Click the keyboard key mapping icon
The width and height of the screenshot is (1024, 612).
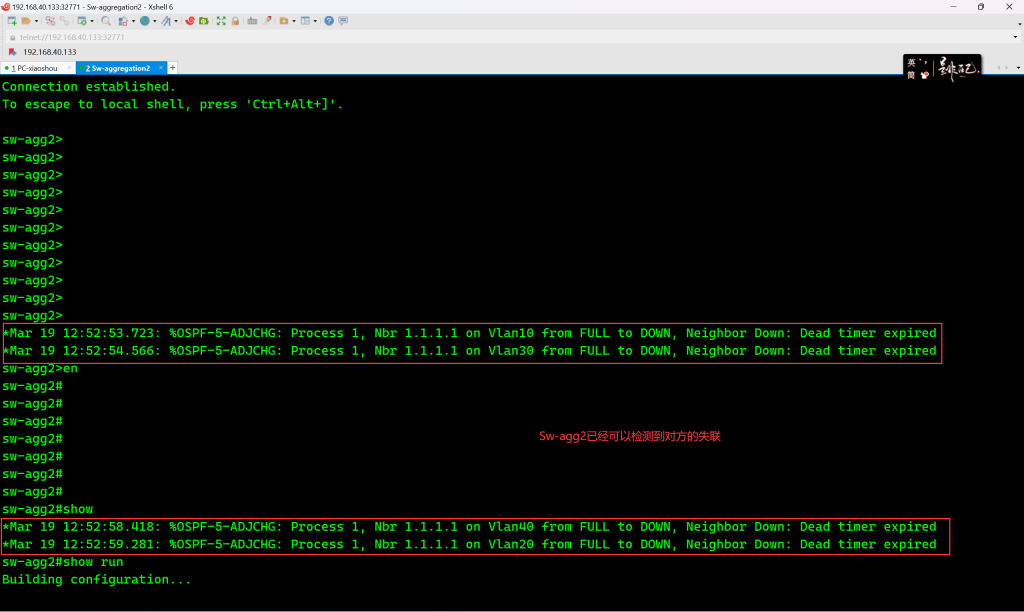[x=252, y=20]
